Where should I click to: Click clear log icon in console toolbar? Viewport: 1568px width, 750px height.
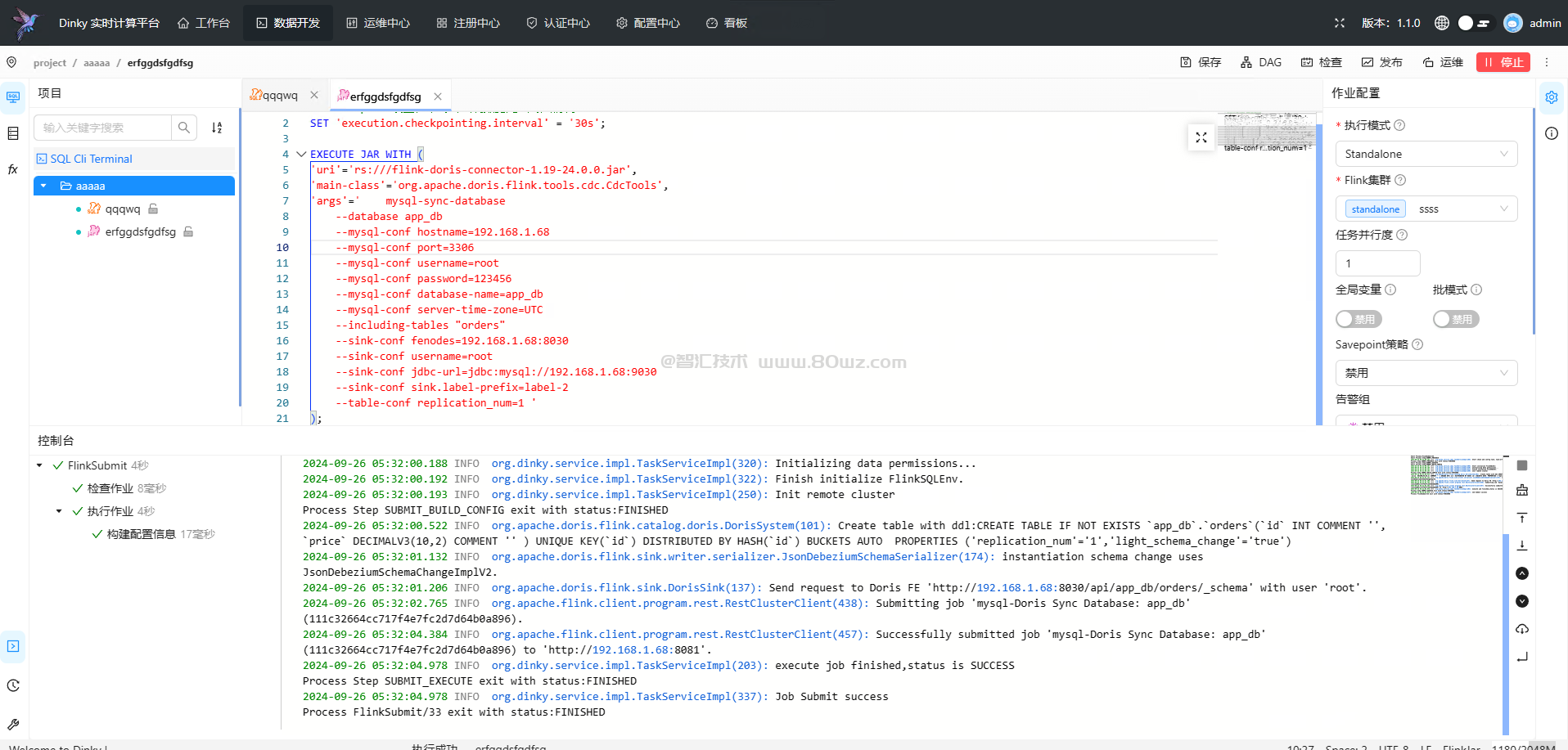tap(1522, 490)
